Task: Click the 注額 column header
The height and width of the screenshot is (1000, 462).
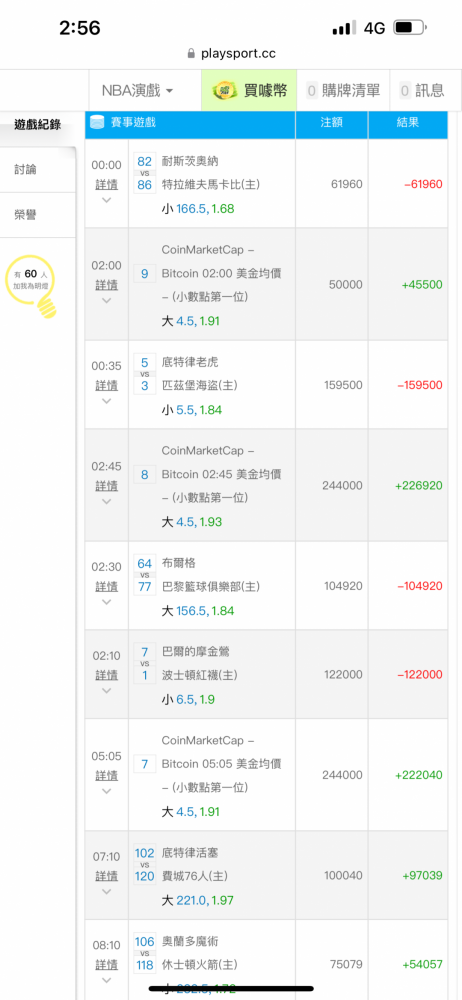Action: [332, 123]
